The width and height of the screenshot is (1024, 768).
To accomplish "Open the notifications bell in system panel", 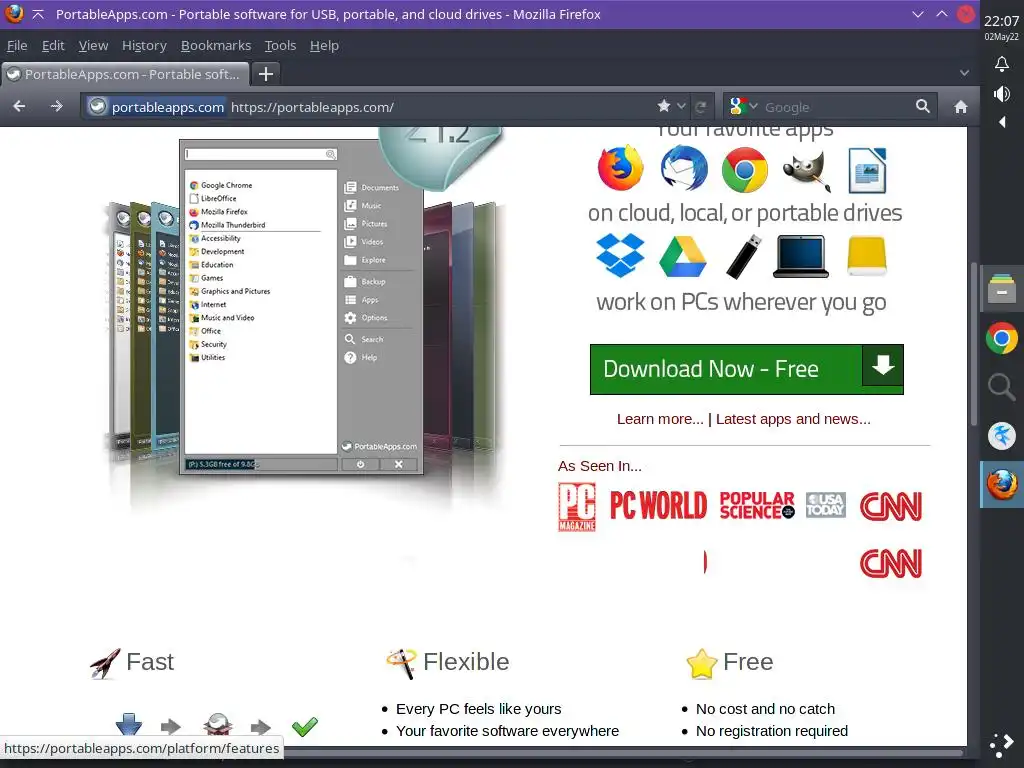I will tap(1001, 64).
